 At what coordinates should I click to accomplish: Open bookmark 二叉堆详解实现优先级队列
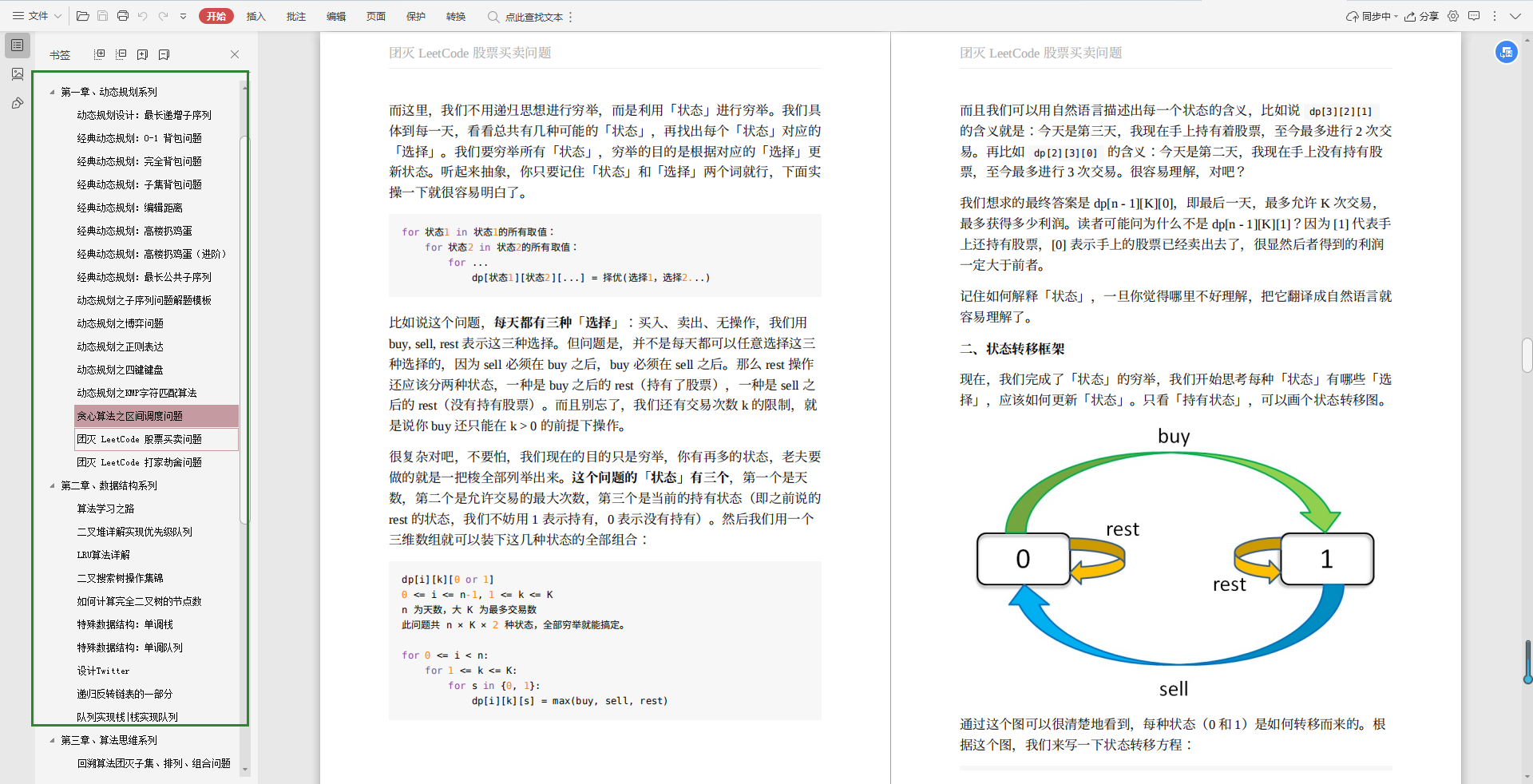click(134, 532)
